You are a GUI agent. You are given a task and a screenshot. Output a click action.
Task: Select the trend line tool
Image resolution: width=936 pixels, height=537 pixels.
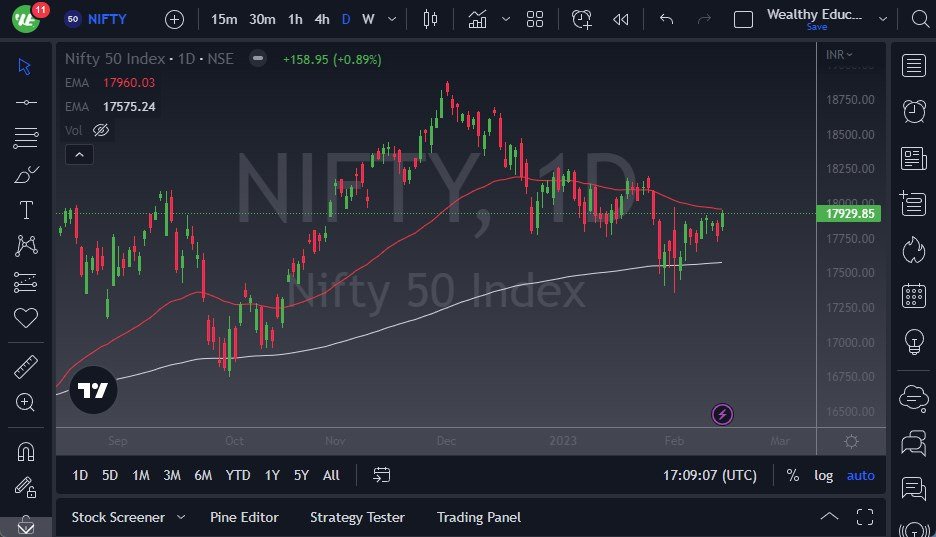[25, 103]
